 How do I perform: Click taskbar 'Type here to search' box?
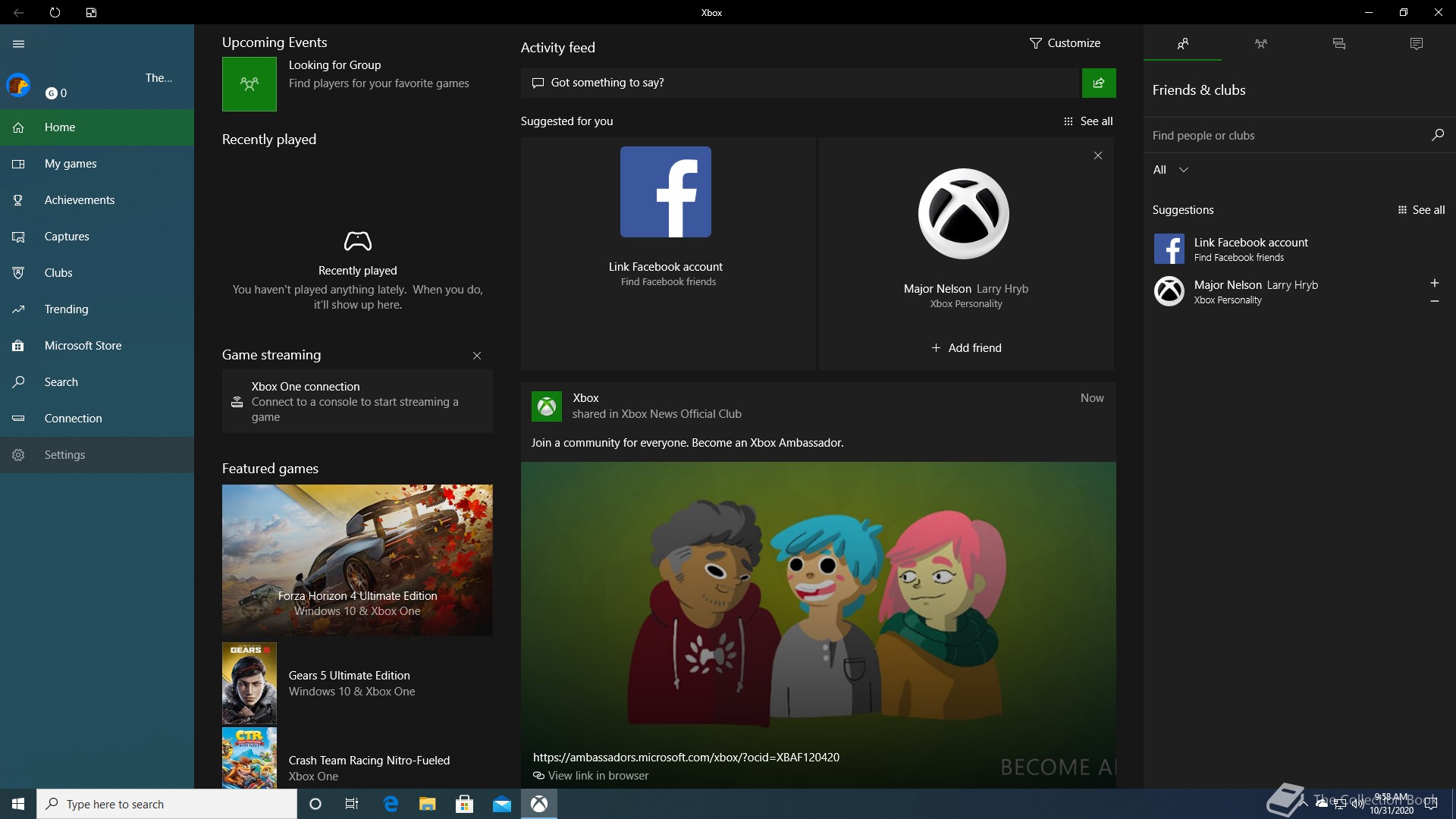[167, 804]
